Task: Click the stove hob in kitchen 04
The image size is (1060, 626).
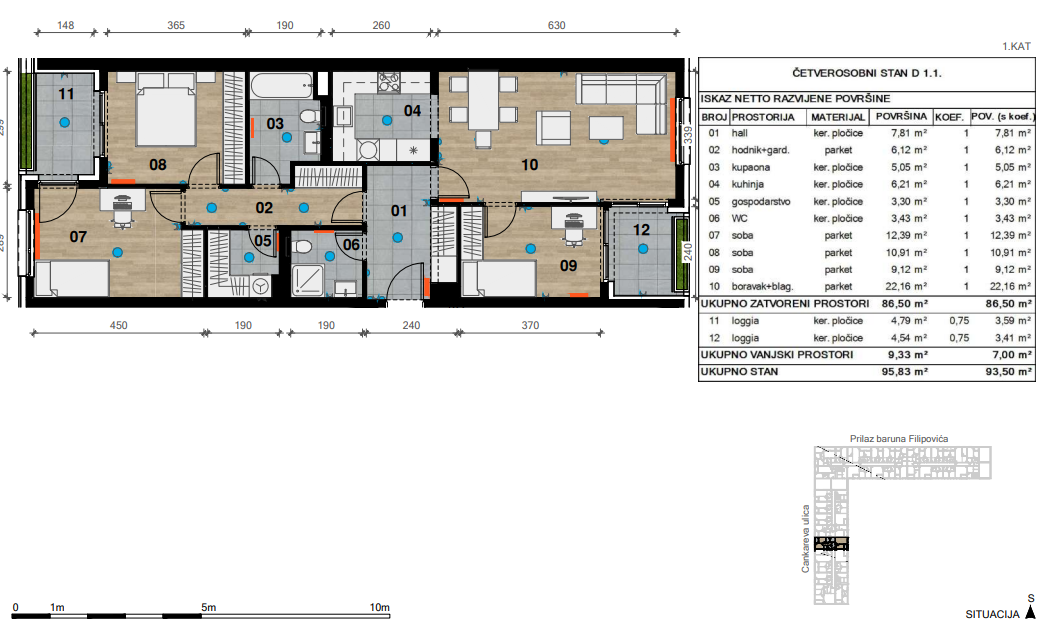Action: point(389,82)
